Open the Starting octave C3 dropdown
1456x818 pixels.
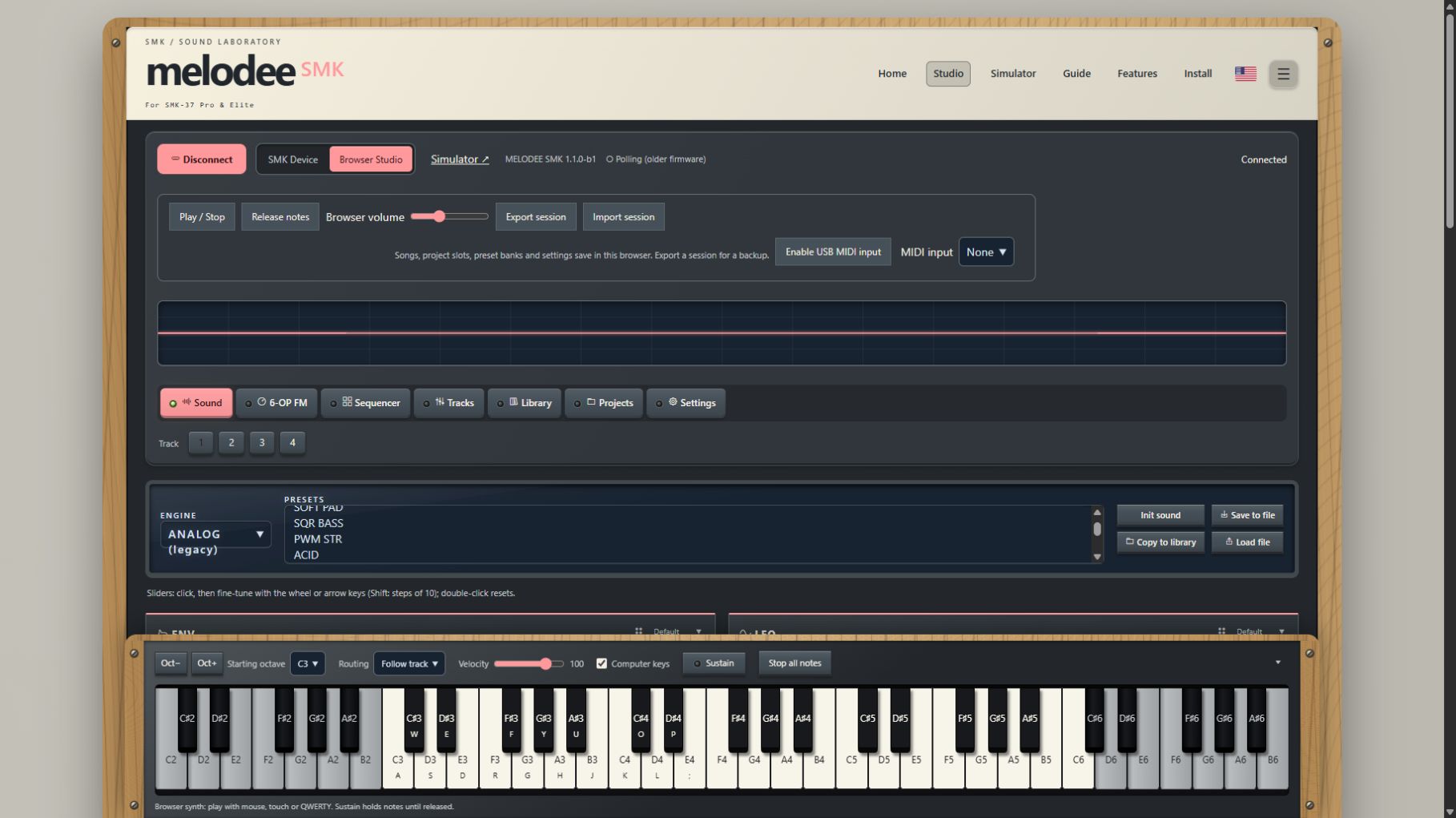(x=308, y=663)
